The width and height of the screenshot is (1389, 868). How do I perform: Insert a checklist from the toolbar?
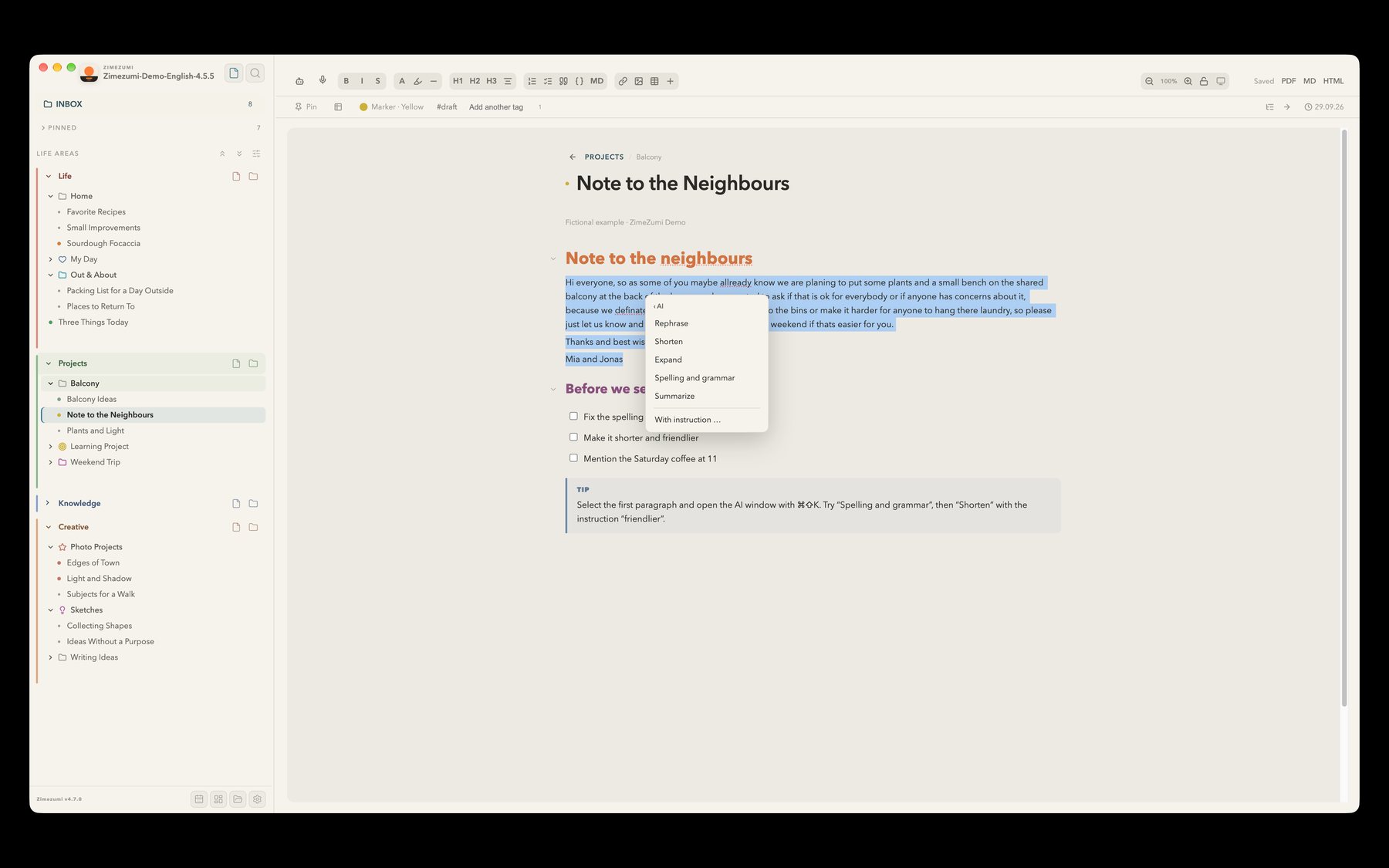tap(548, 81)
